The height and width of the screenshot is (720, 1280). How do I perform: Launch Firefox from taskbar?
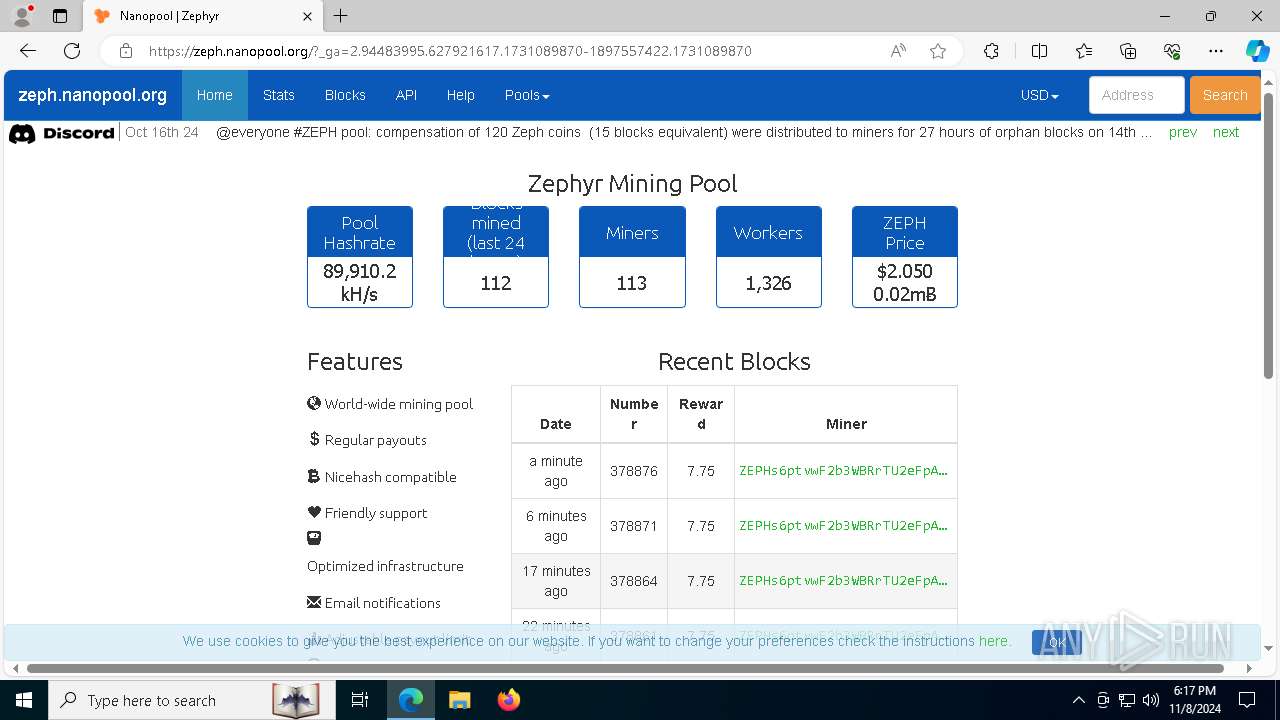click(x=508, y=700)
